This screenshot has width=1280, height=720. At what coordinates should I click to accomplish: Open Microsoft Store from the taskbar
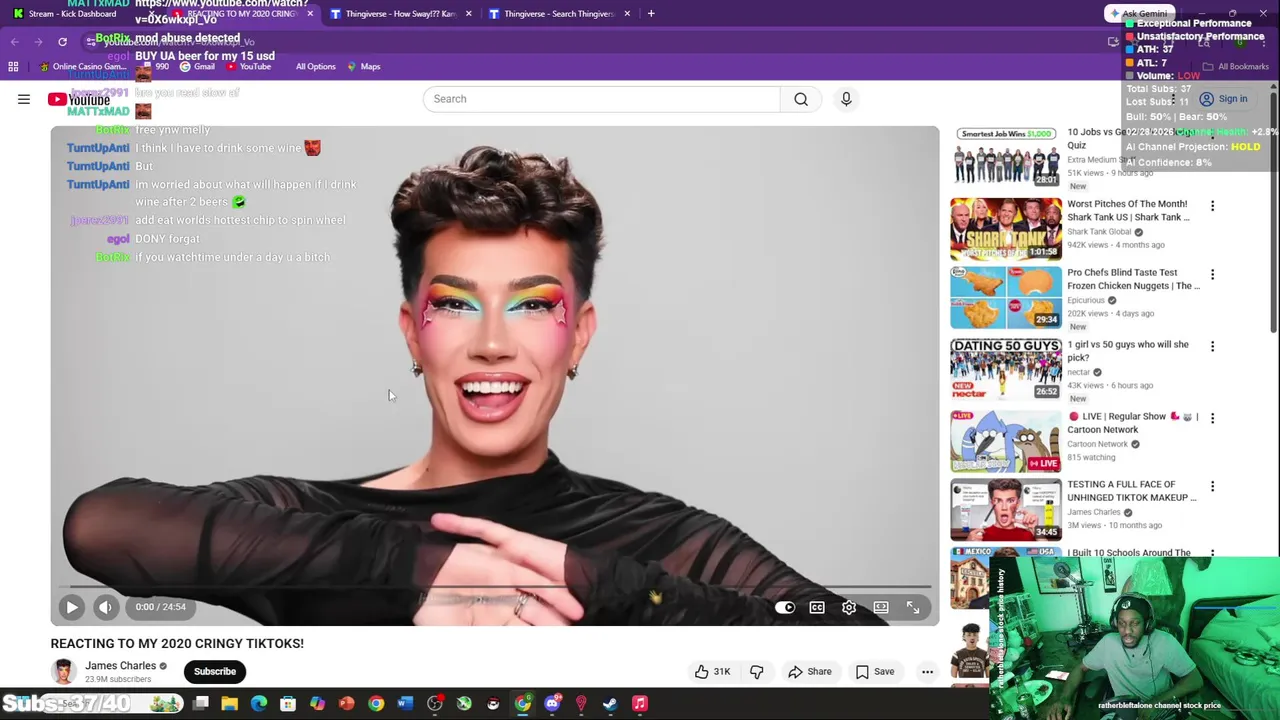[x=288, y=704]
